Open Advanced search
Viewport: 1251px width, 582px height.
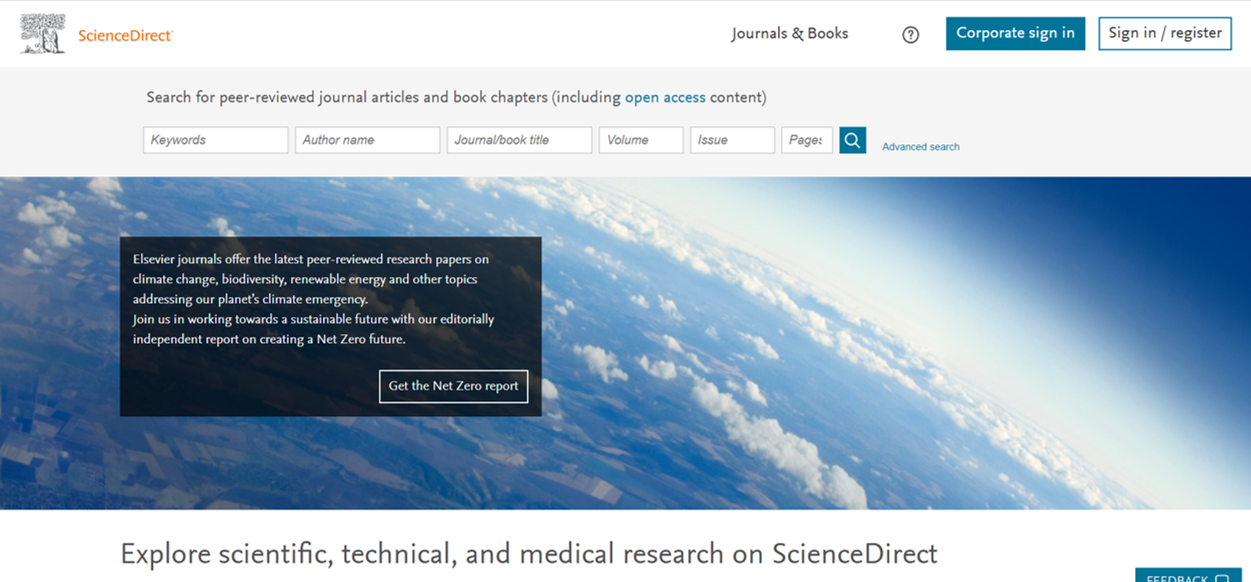pyautogui.click(x=920, y=146)
